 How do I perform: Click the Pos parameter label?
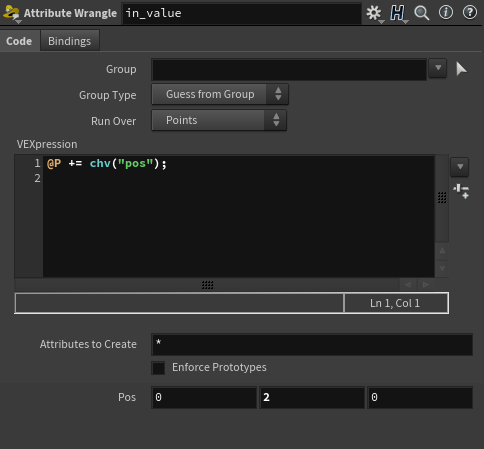(127, 397)
